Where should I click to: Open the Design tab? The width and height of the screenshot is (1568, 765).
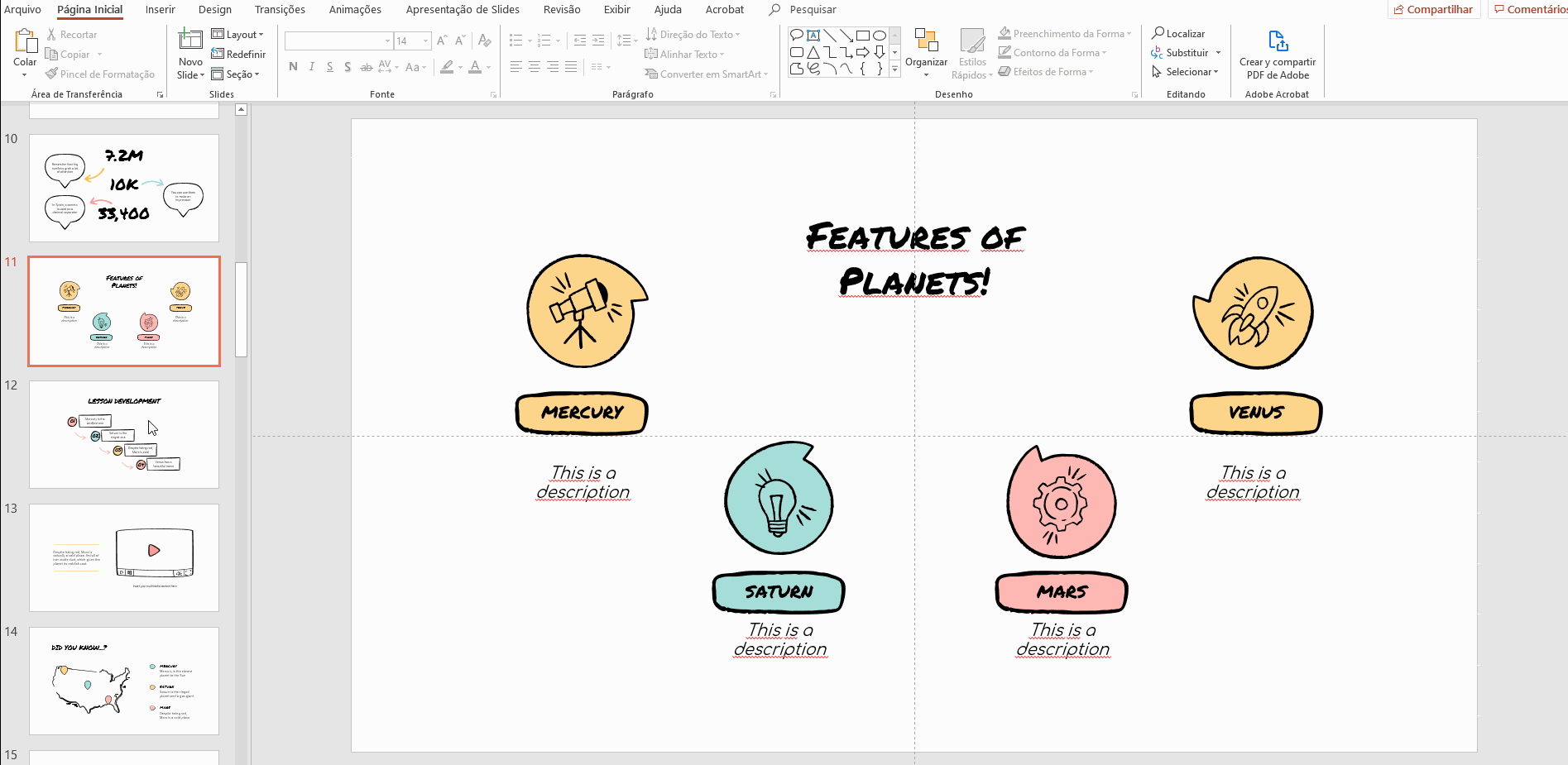[215, 10]
